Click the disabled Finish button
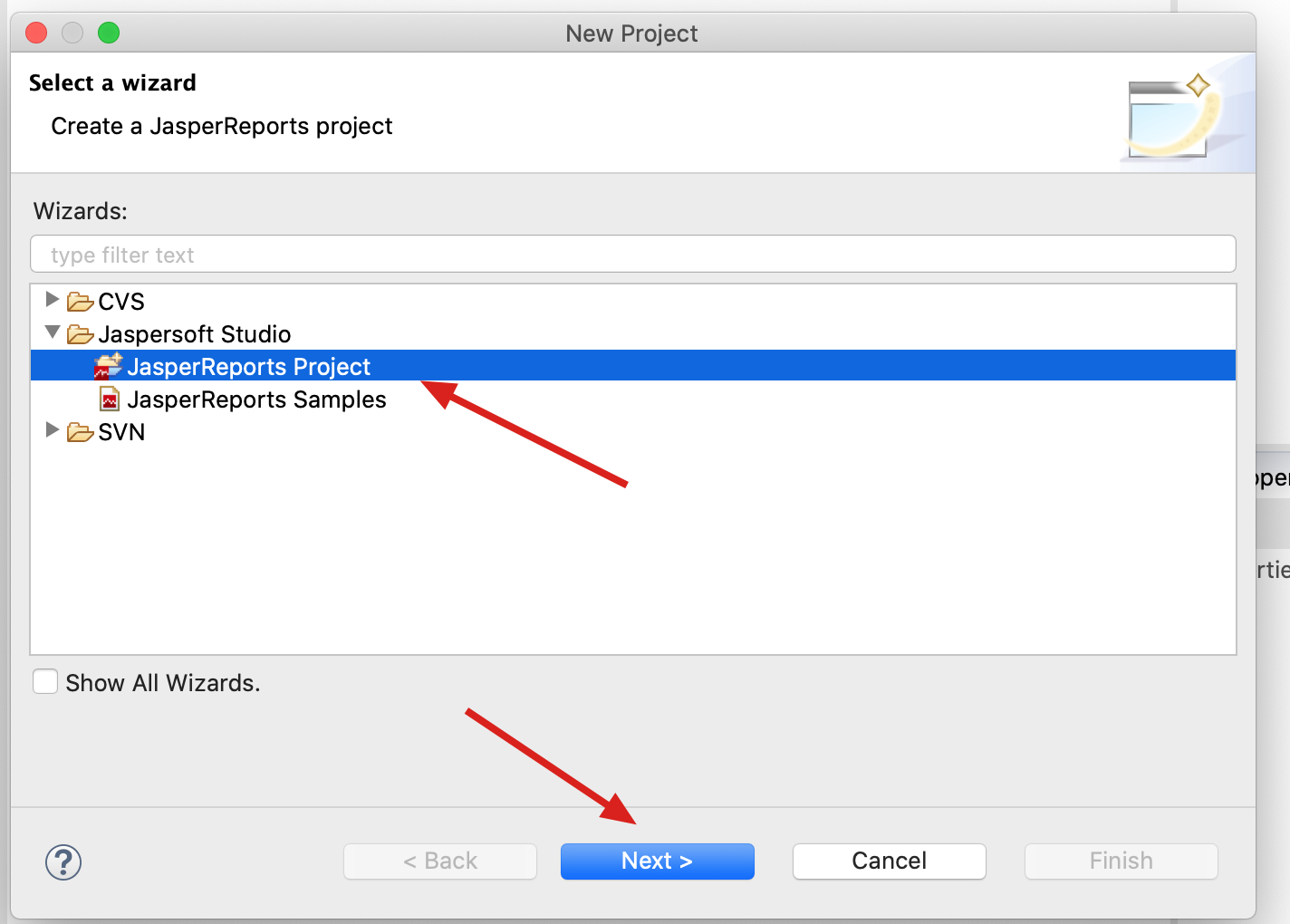Viewport: 1290px width, 924px height. click(1120, 861)
